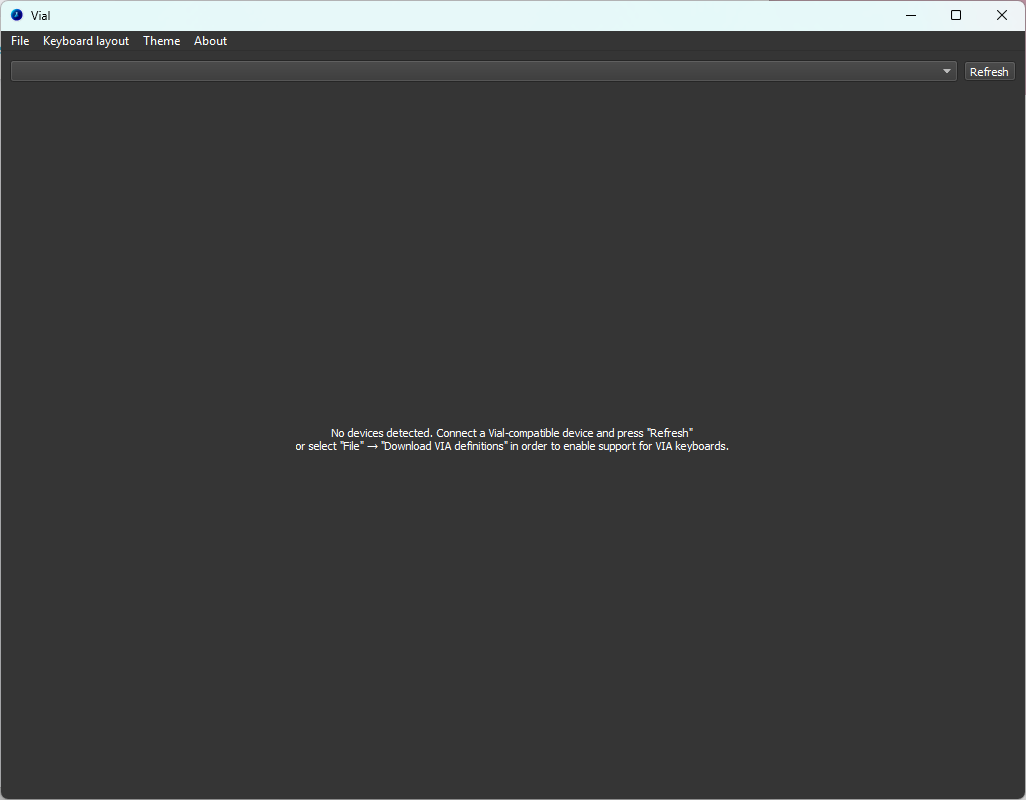Click the "Download VIA definitions" instruction line
This screenshot has width=1026, height=800.
(512, 446)
